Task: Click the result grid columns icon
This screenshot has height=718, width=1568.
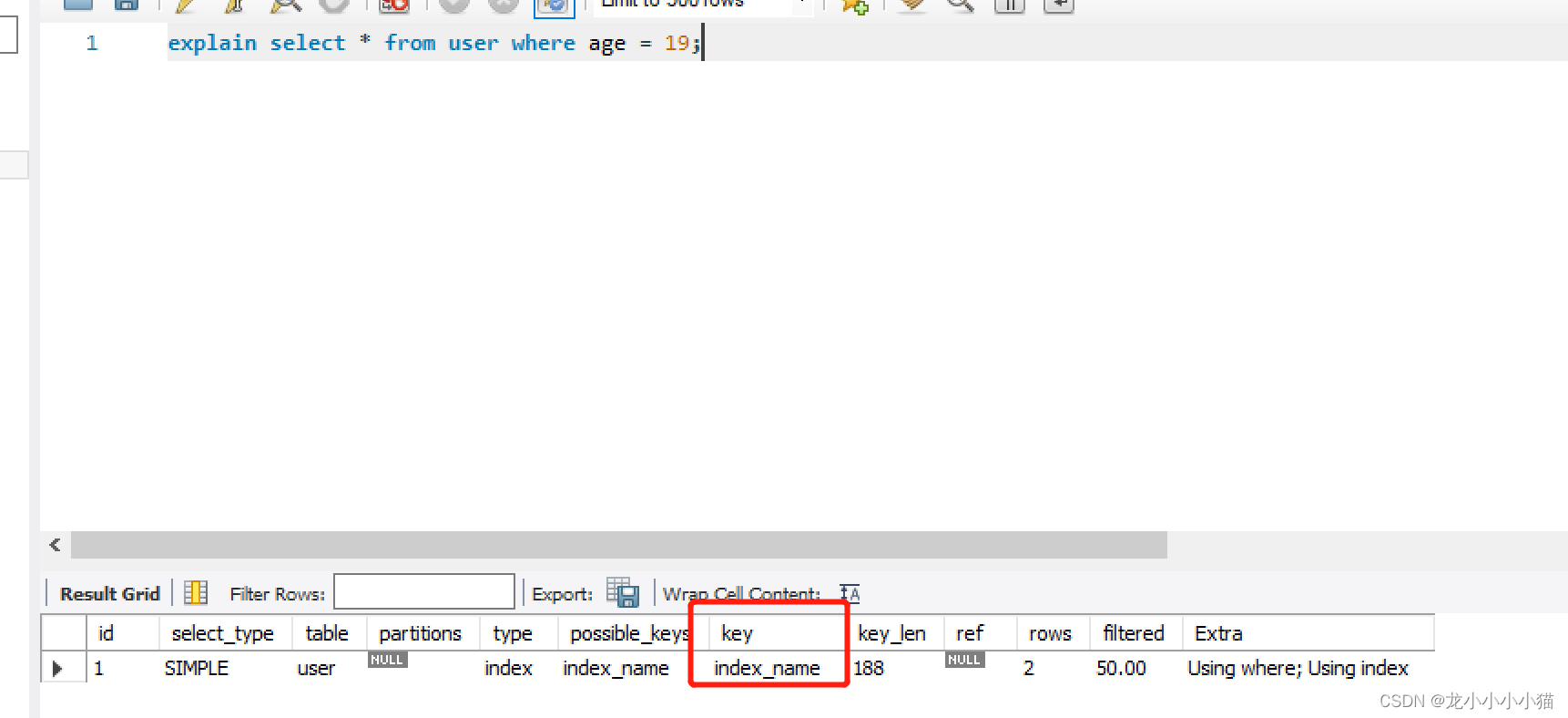Action: pos(196,593)
